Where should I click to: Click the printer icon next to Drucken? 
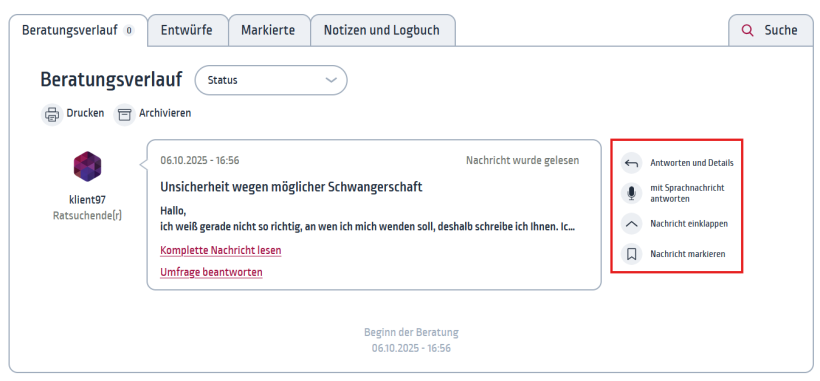(52, 114)
